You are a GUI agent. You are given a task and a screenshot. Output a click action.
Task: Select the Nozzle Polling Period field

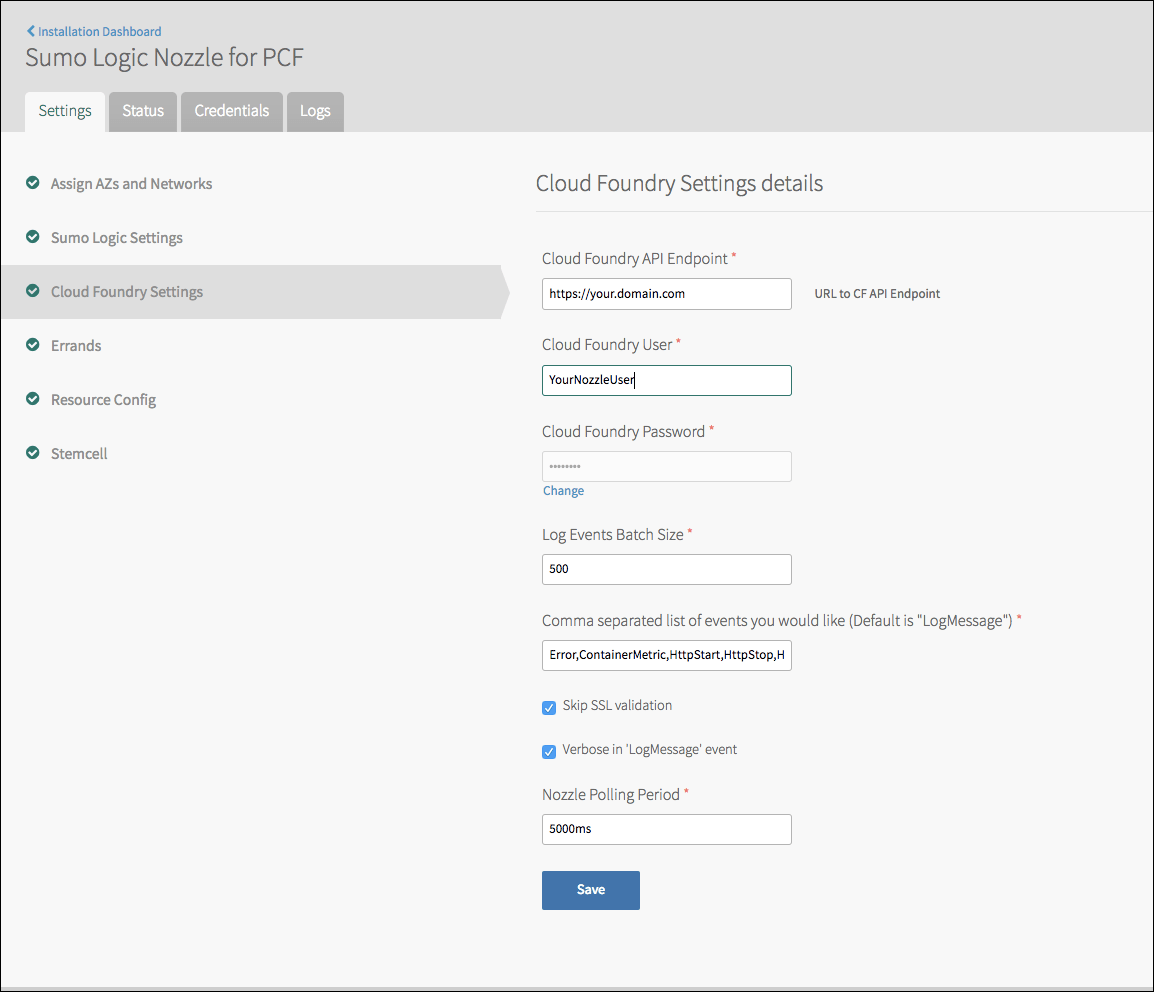click(666, 829)
